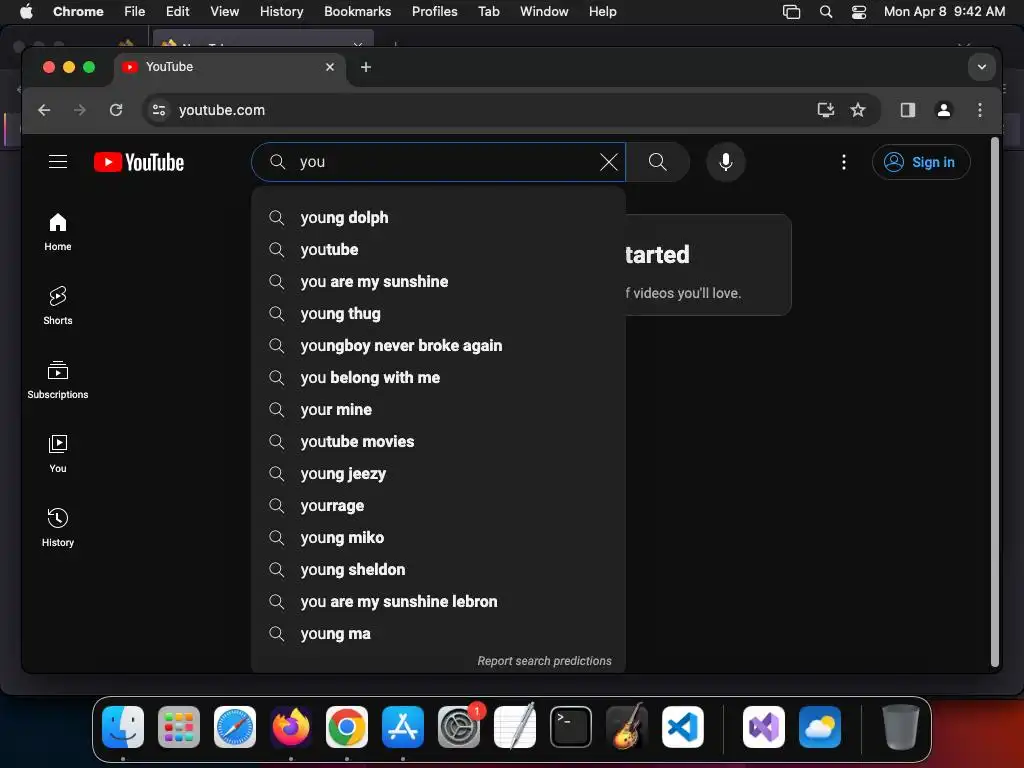The width and height of the screenshot is (1024, 768).
Task: Start voice search with microphone
Action: tap(726, 162)
